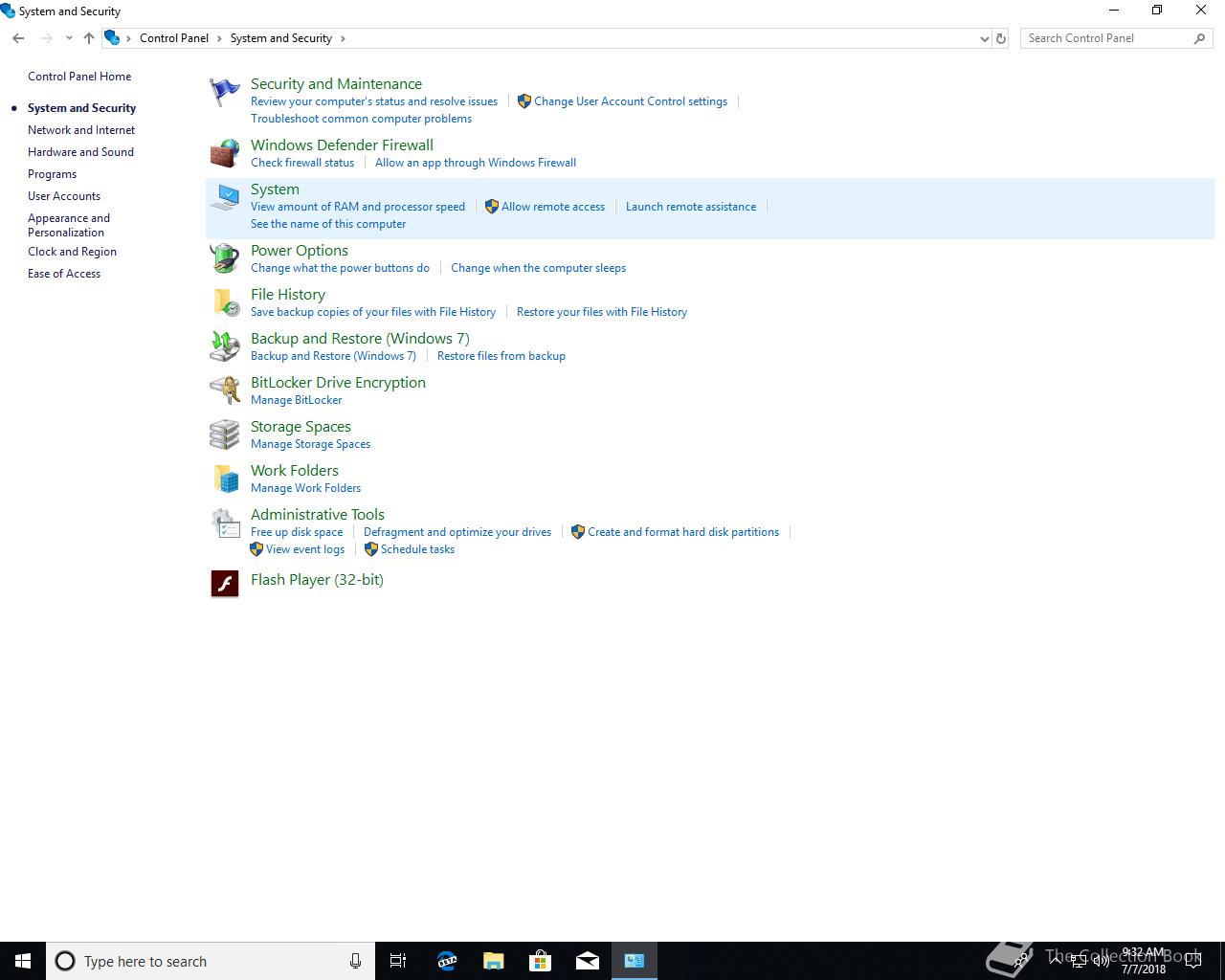Click Allow remote access link

coord(553,207)
